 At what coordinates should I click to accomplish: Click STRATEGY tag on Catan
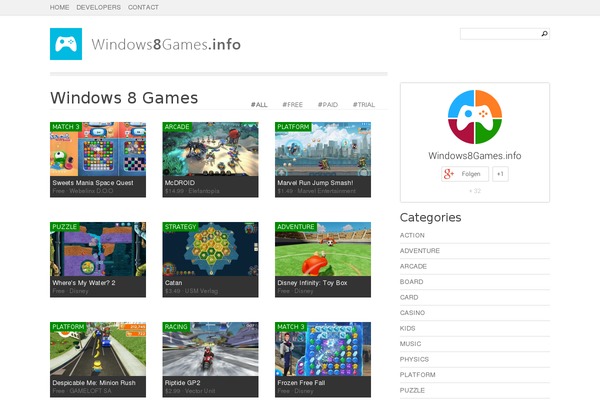pos(180,227)
